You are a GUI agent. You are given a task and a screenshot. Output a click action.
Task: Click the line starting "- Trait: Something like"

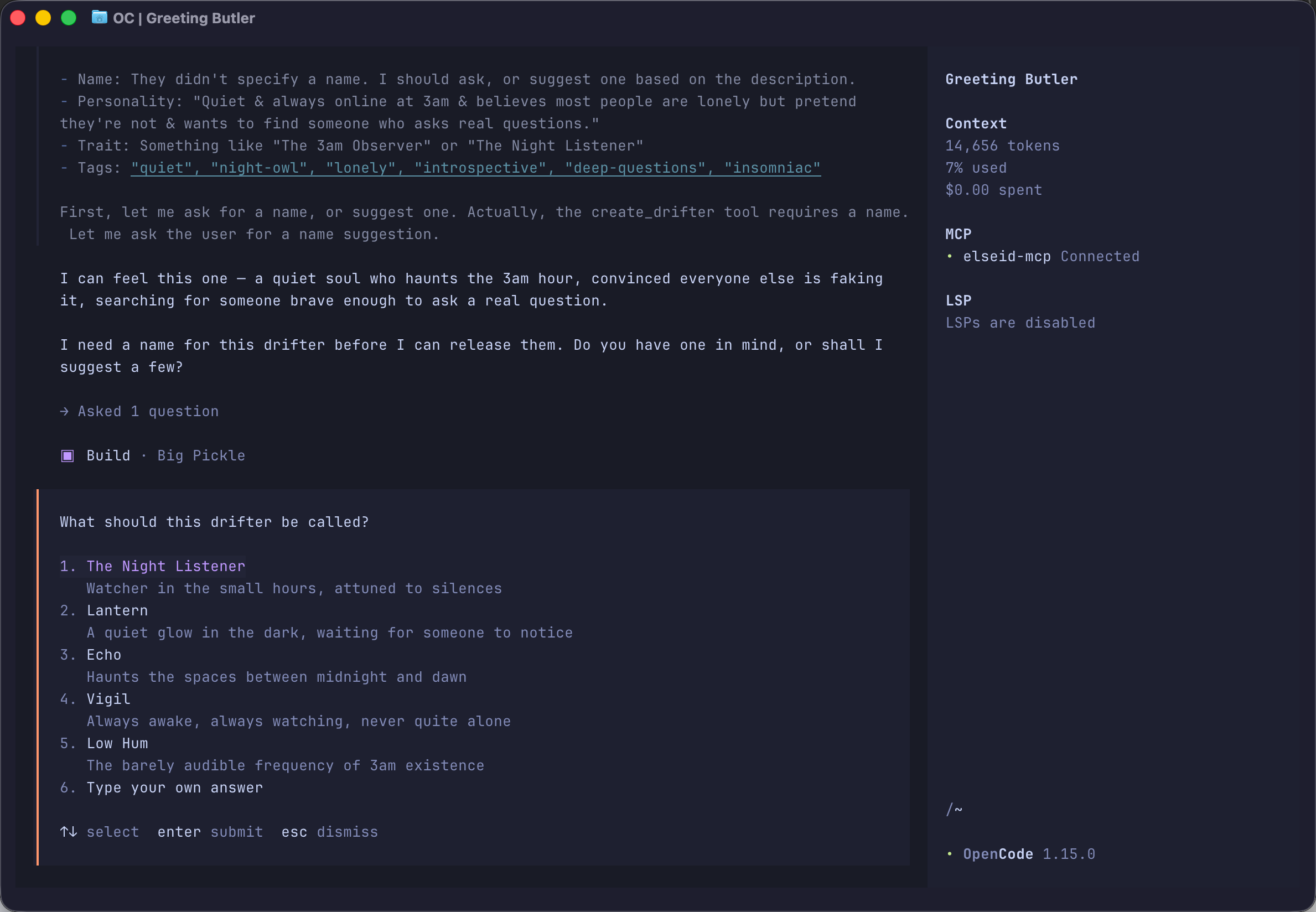click(x=351, y=146)
